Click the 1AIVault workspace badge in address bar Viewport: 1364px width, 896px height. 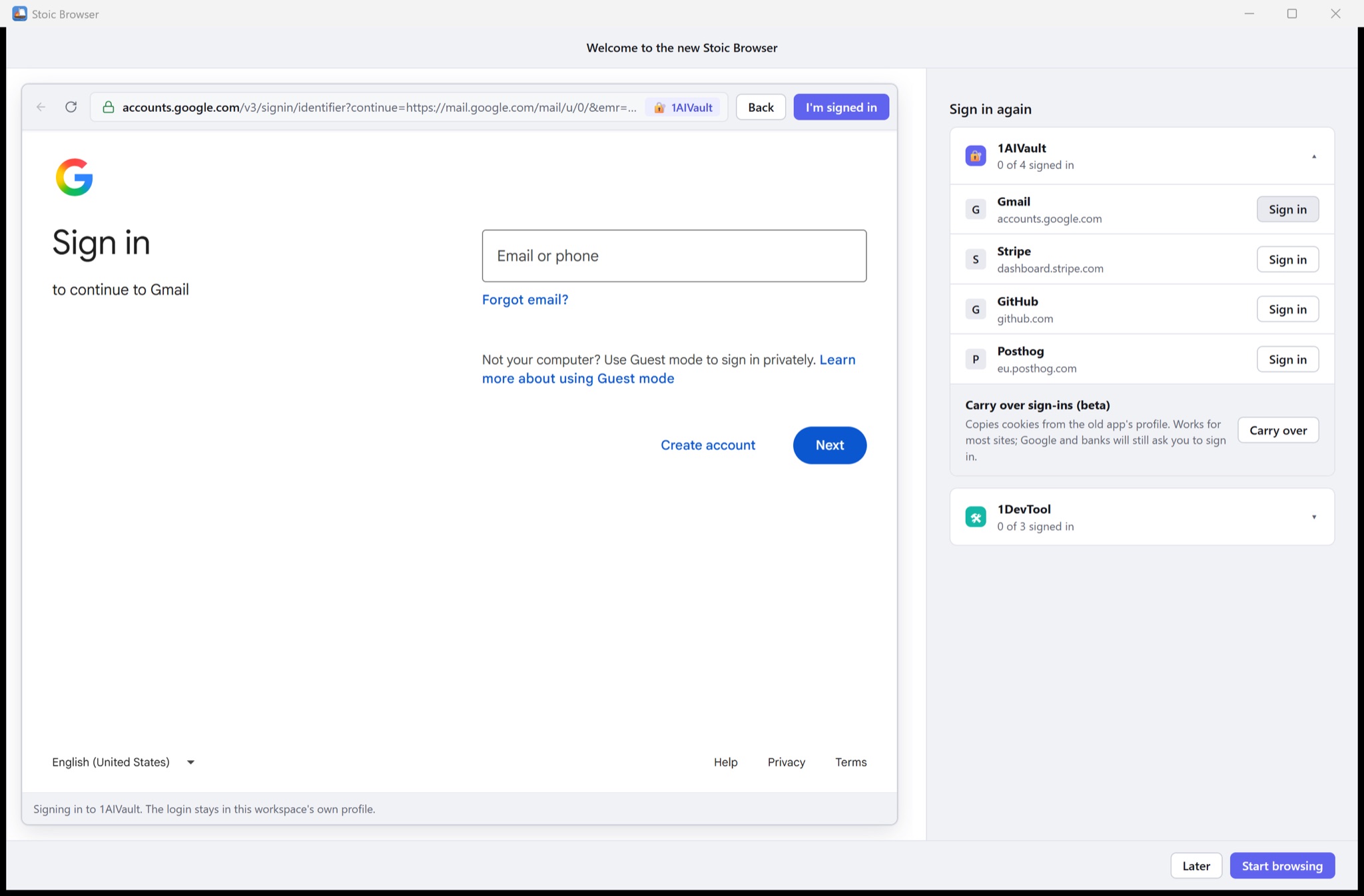coord(683,107)
